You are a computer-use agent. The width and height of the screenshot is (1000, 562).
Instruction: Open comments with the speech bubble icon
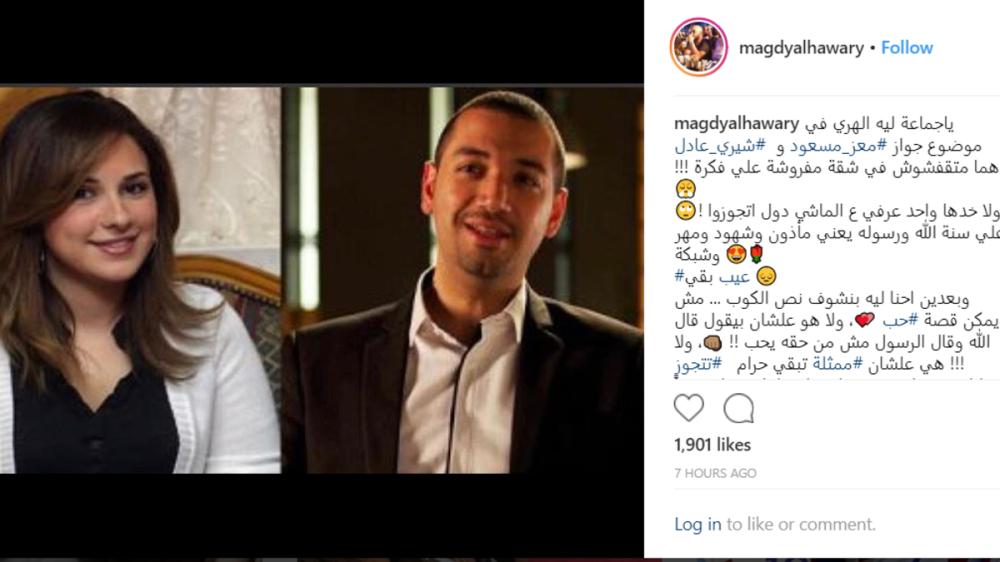click(x=739, y=408)
